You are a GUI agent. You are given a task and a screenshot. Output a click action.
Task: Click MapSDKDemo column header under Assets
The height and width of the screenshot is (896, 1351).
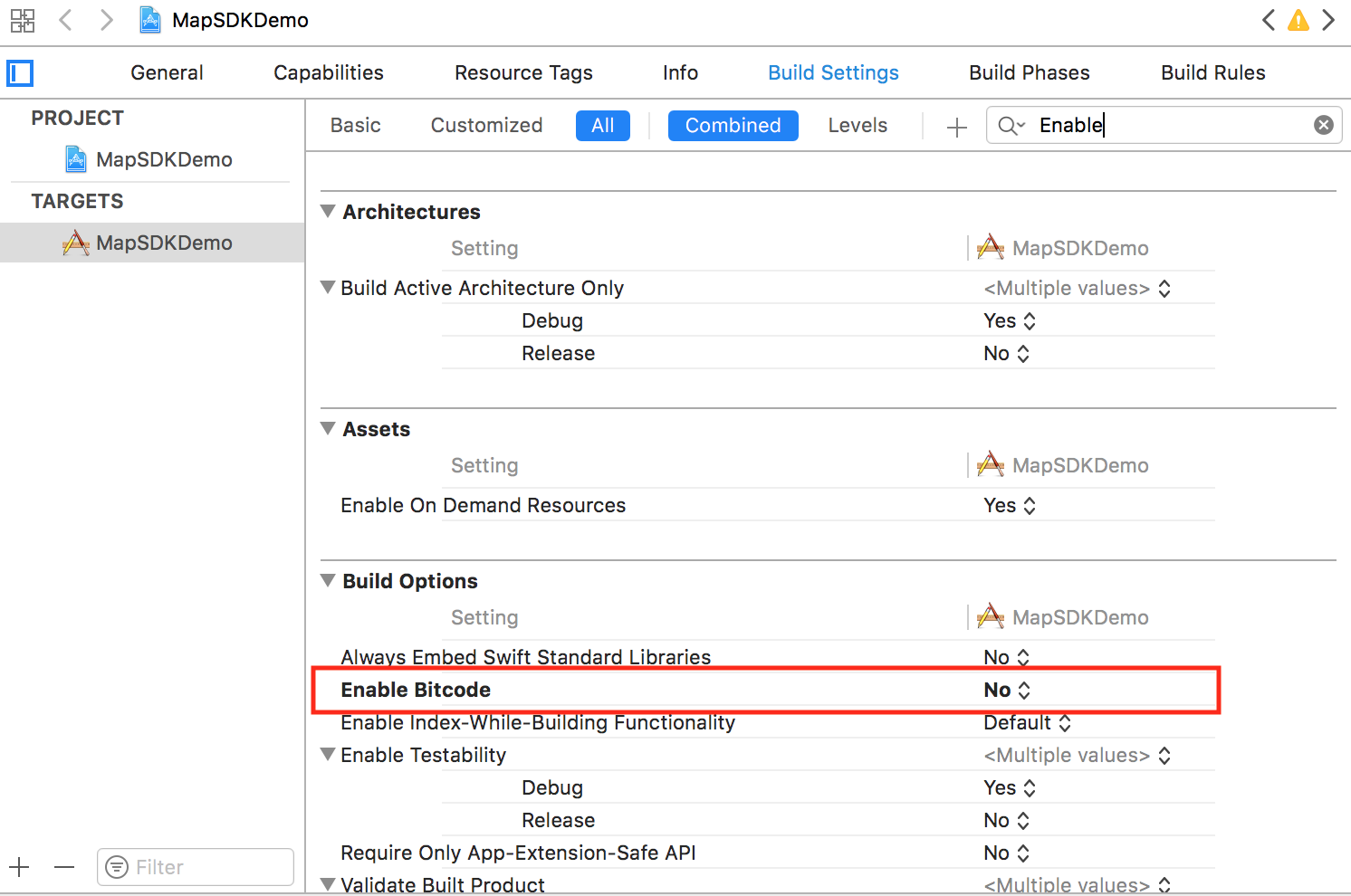pyautogui.click(x=1063, y=464)
